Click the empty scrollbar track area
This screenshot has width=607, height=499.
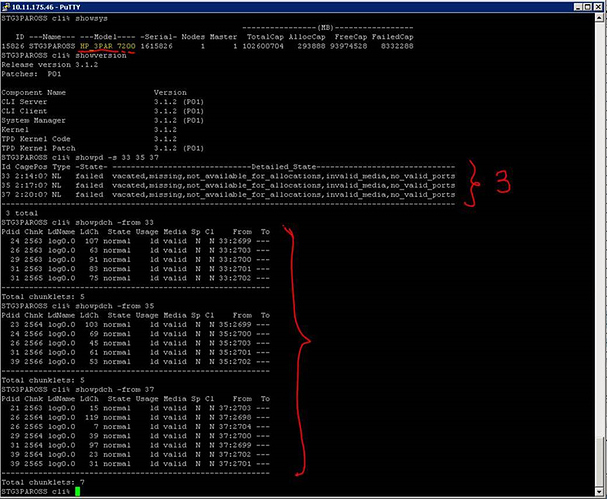(x=599, y=228)
